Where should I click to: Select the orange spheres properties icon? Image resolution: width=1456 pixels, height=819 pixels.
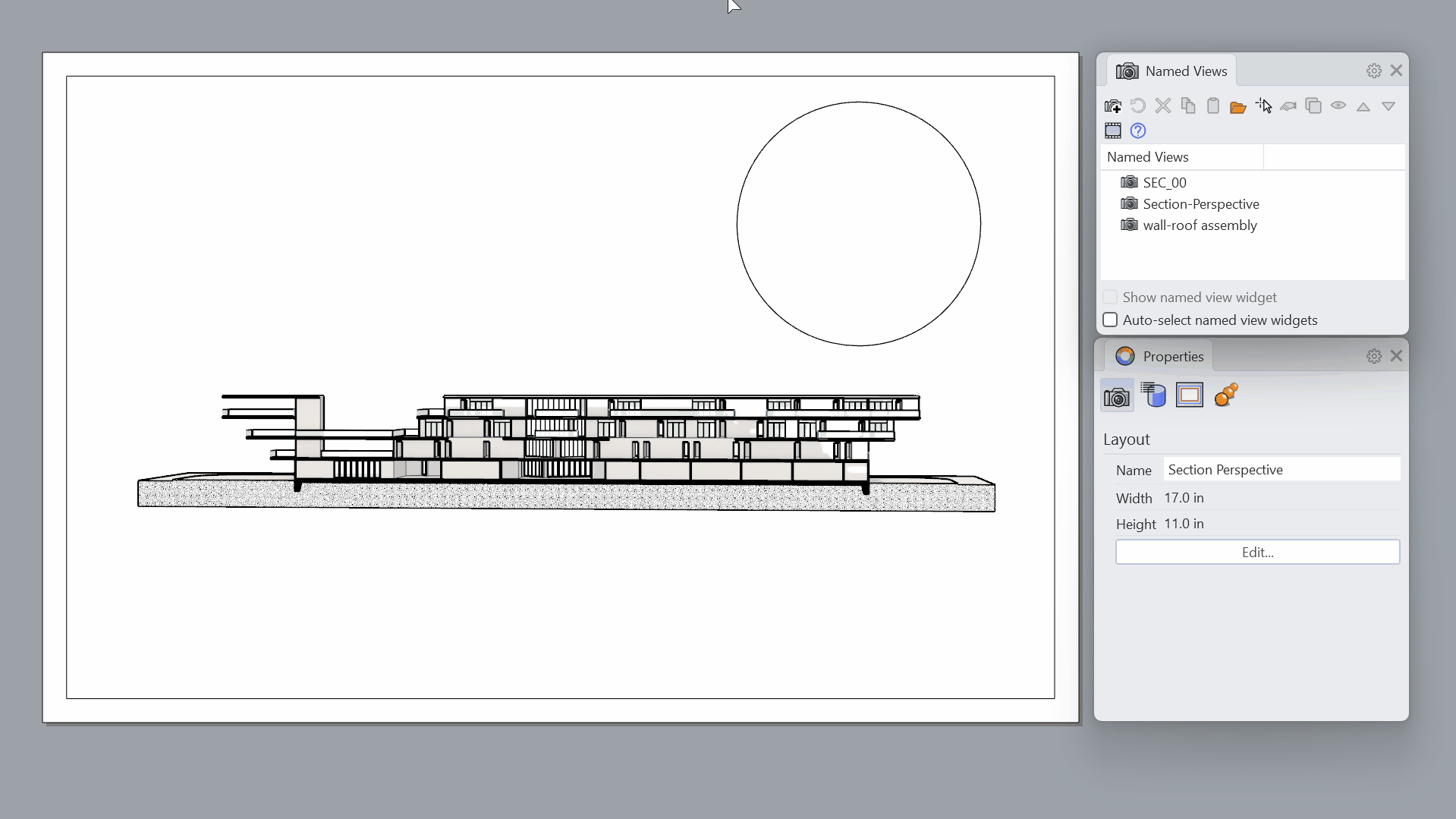point(1226,395)
